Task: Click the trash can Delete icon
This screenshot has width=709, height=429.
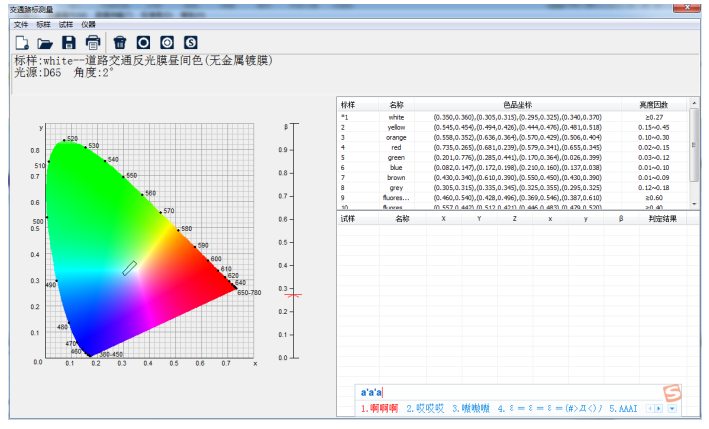Action: (120, 42)
